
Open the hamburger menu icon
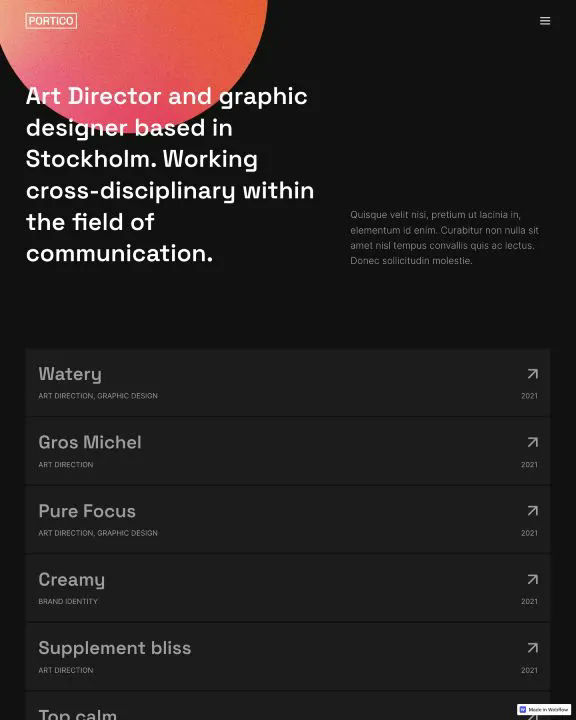point(545,21)
